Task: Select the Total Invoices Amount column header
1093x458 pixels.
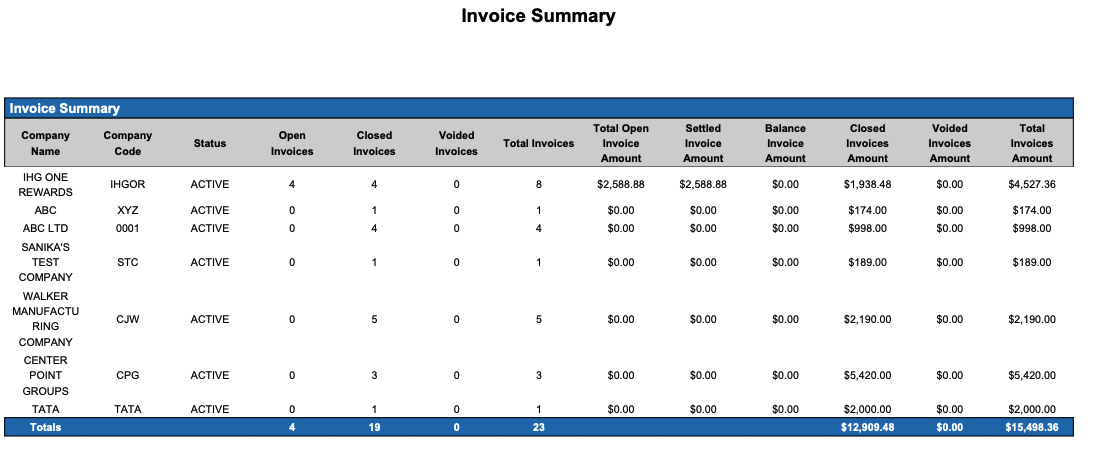Action: pyautogui.click(x=1031, y=143)
